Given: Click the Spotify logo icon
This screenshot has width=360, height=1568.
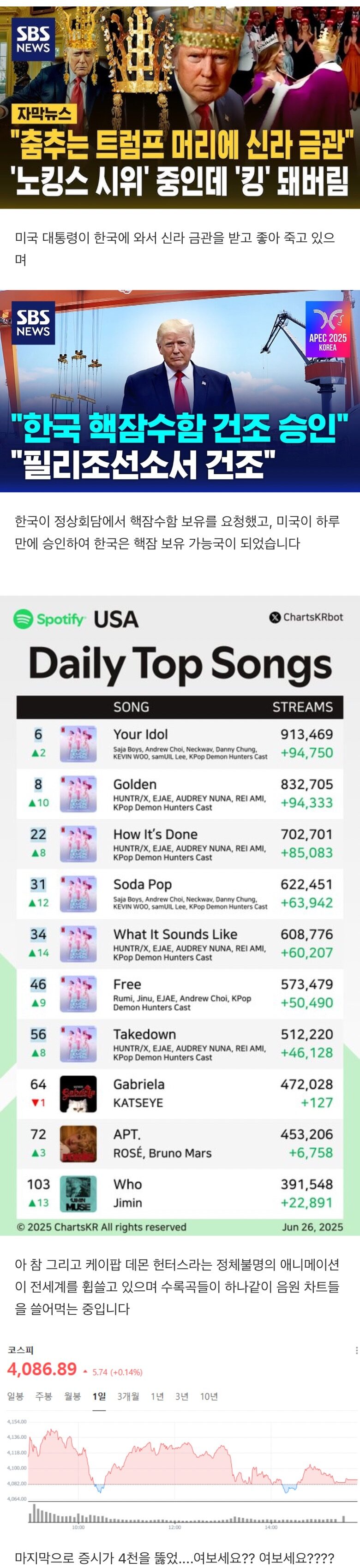Looking at the screenshot, I should [23, 619].
